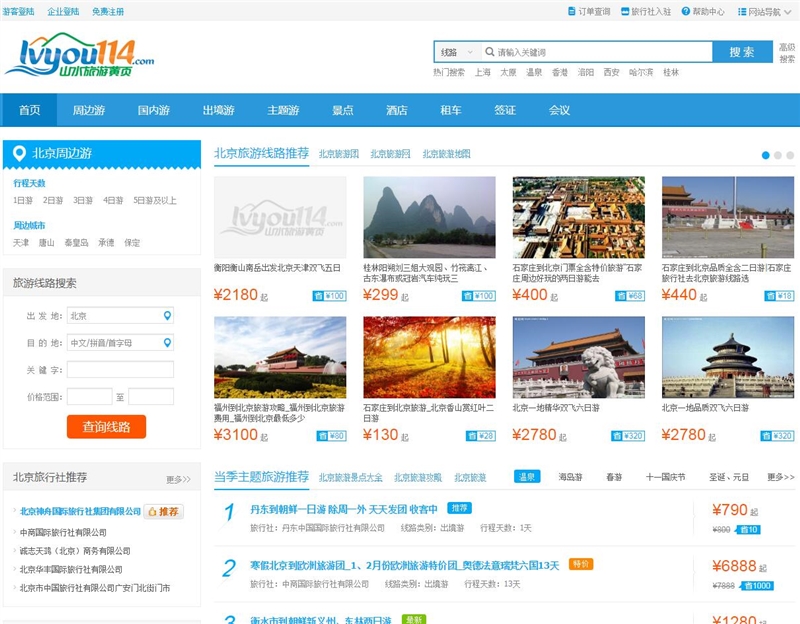
Task: Click the 订单查询 order inquiry icon
Action: click(x=571, y=11)
